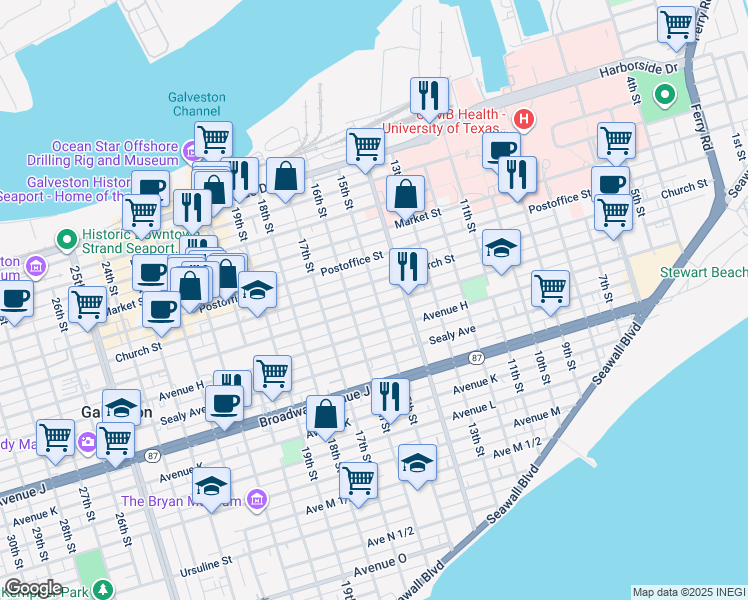Click the shopping cart marker beside Ferry Rd
This screenshot has width=748, height=600.
[677, 22]
